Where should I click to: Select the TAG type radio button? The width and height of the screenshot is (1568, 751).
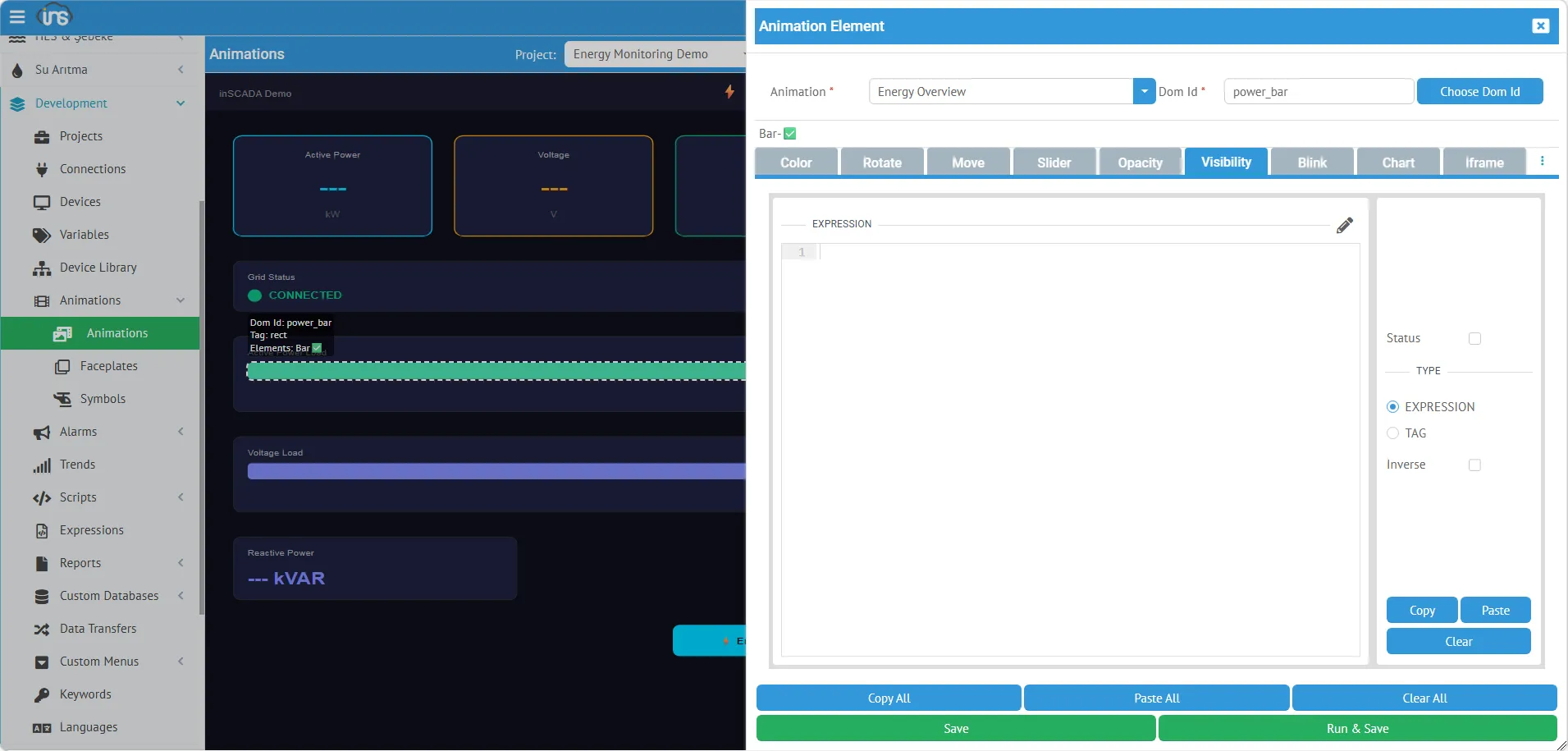click(1392, 433)
